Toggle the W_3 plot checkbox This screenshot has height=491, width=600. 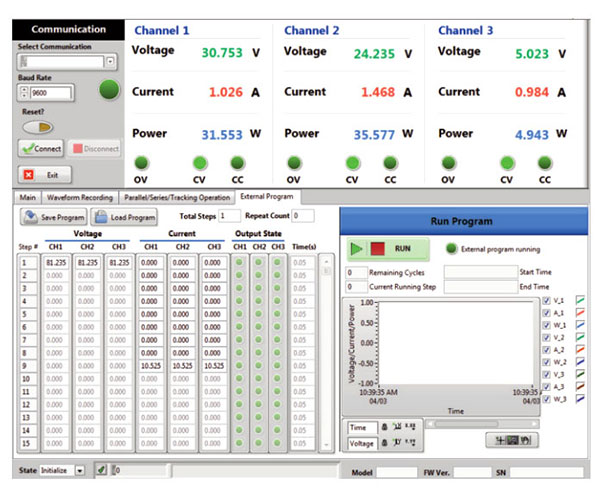point(546,399)
